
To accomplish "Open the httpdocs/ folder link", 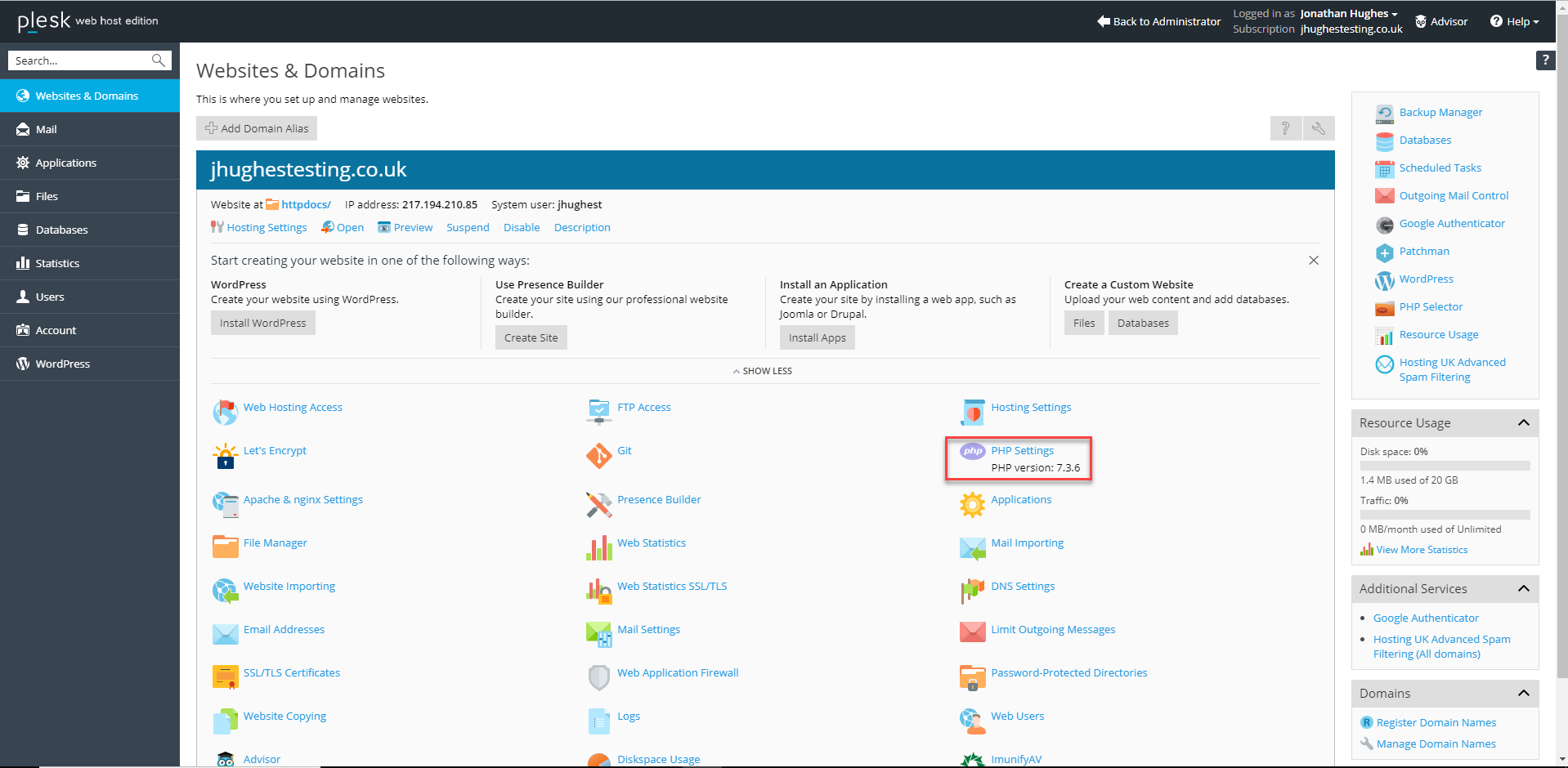I will (306, 204).
